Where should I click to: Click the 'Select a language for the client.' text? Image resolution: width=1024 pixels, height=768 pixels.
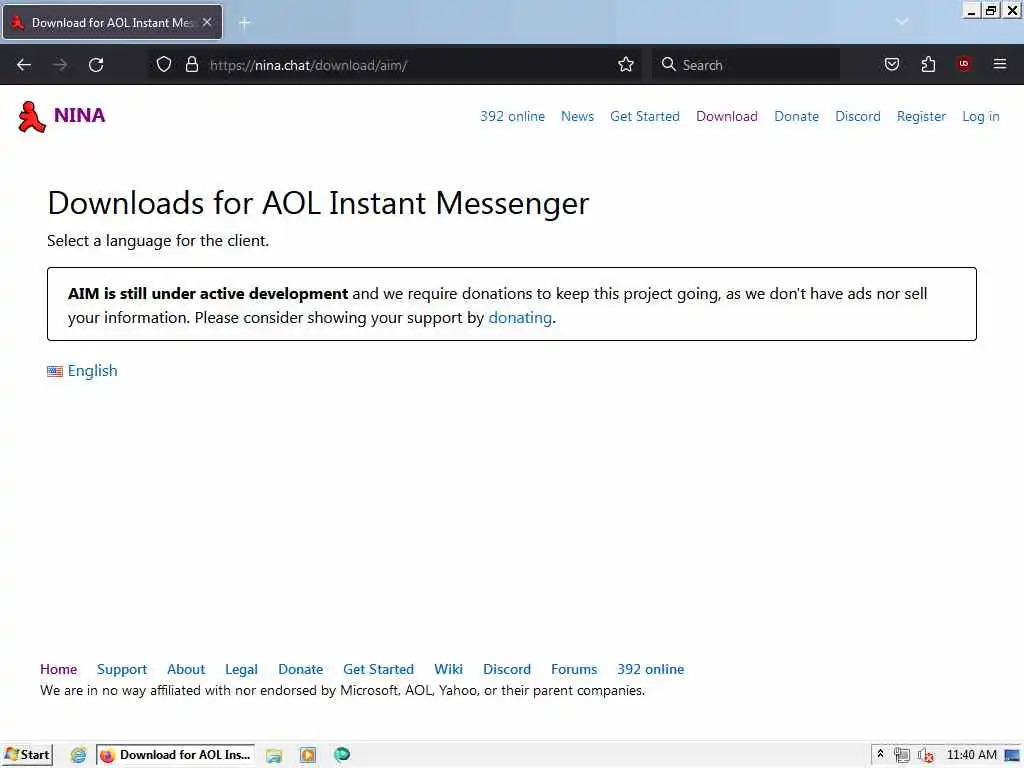(x=157, y=241)
